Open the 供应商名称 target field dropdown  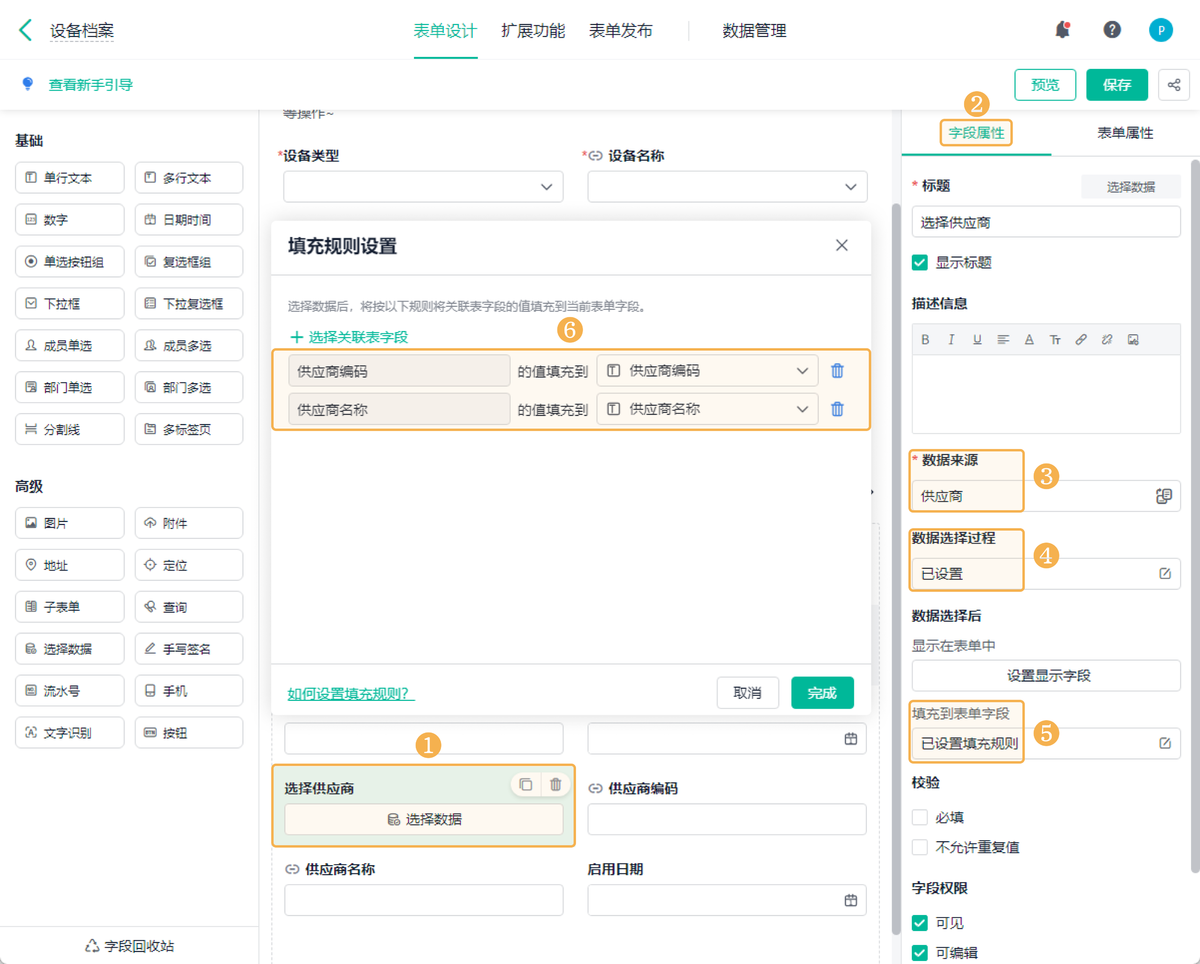(x=801, y=408)
